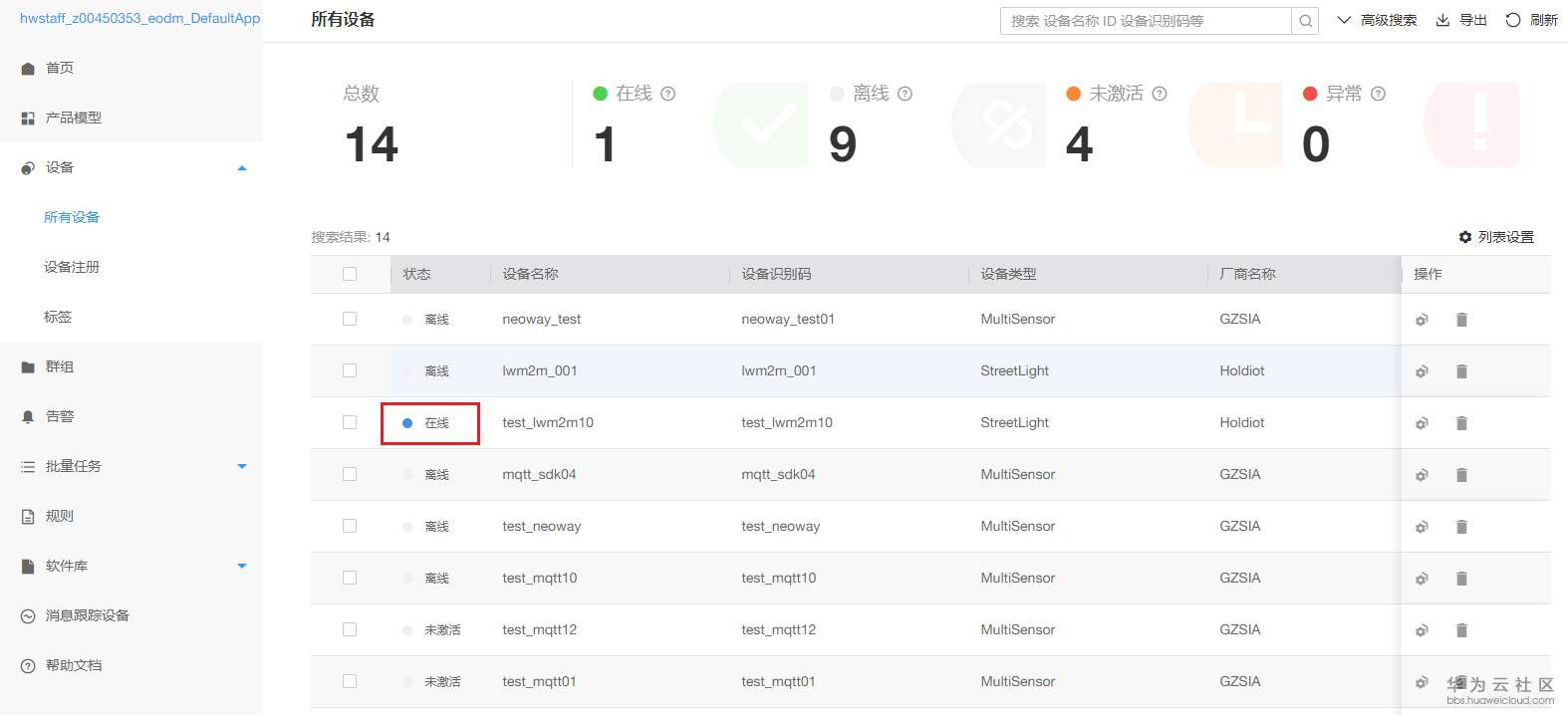This screenshot has height=715, width=1568.
Task: Open settings icon for test_mqtt12 row
Action: point(1422,630)
